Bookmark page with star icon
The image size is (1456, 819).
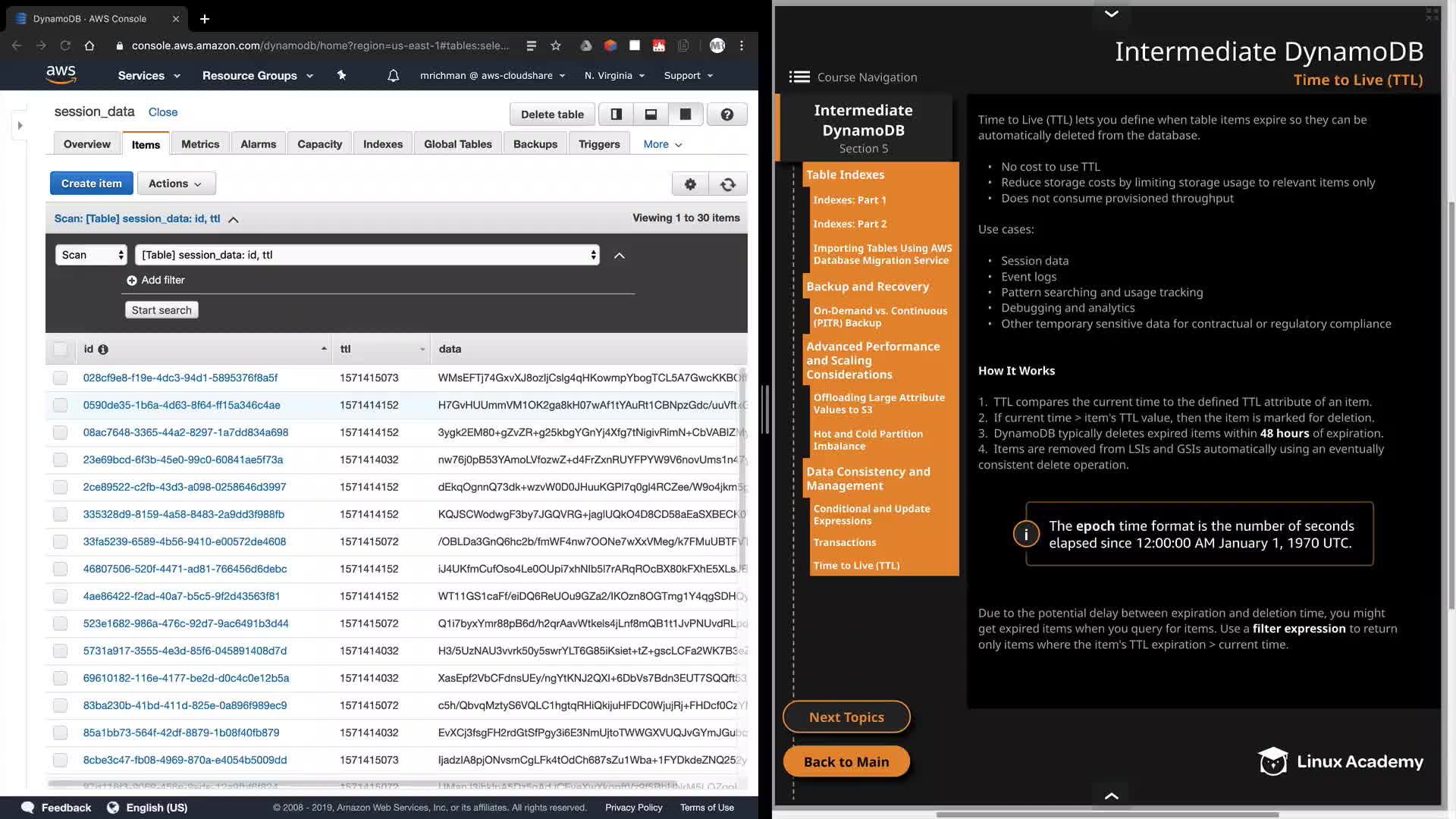click(x=556, y=45)
